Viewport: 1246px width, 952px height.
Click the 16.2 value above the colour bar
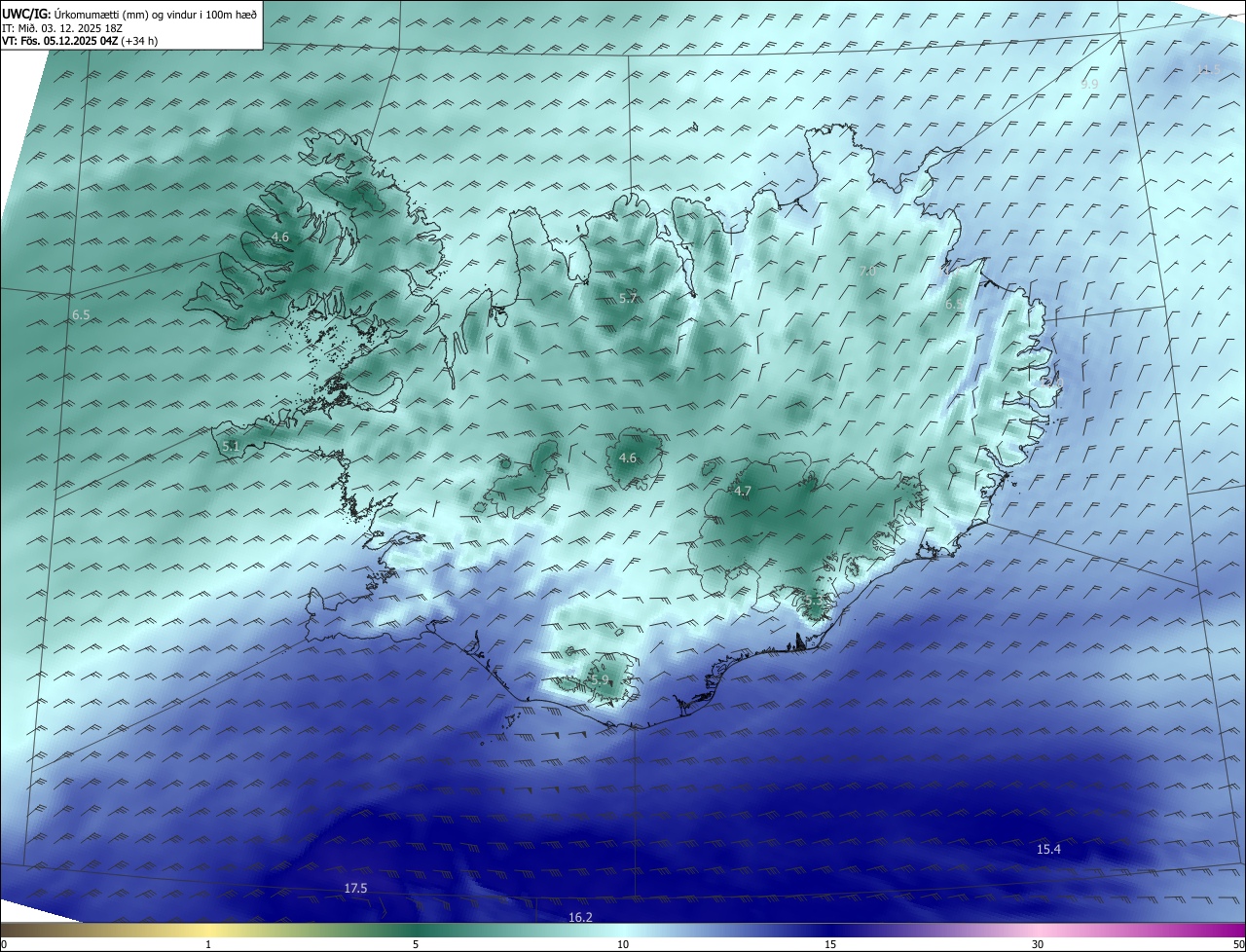[580, 917]
